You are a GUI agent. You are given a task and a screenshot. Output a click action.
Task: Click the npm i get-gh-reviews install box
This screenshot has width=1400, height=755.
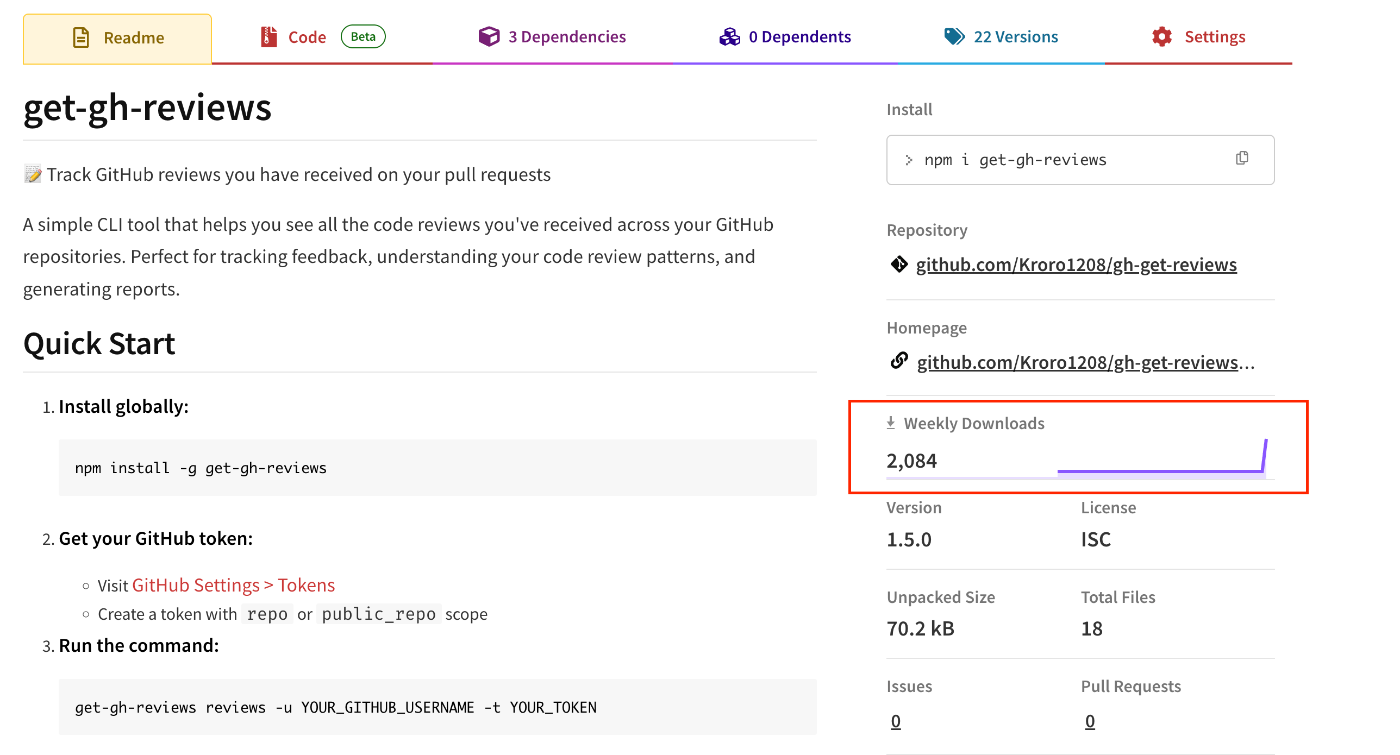(x=1080, y=160)
